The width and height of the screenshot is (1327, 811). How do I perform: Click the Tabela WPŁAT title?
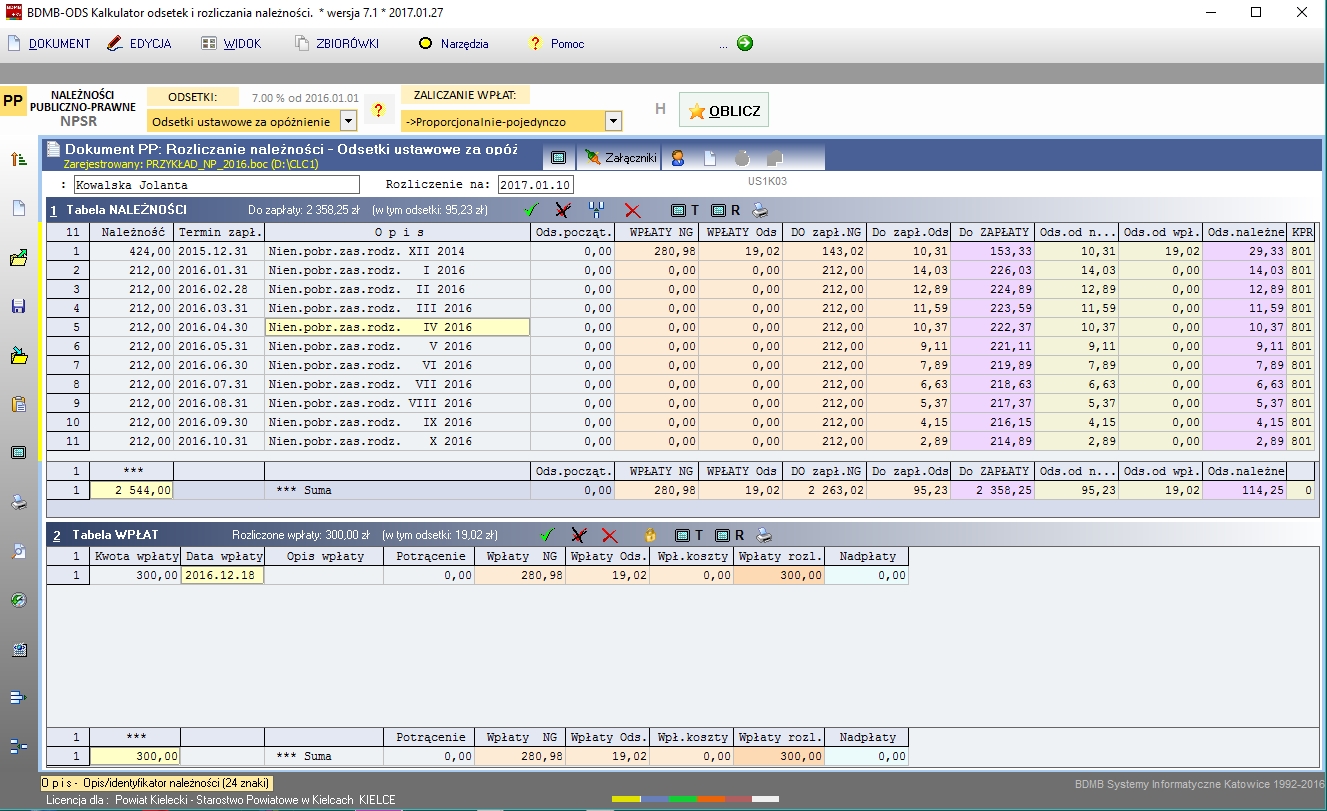115,535
